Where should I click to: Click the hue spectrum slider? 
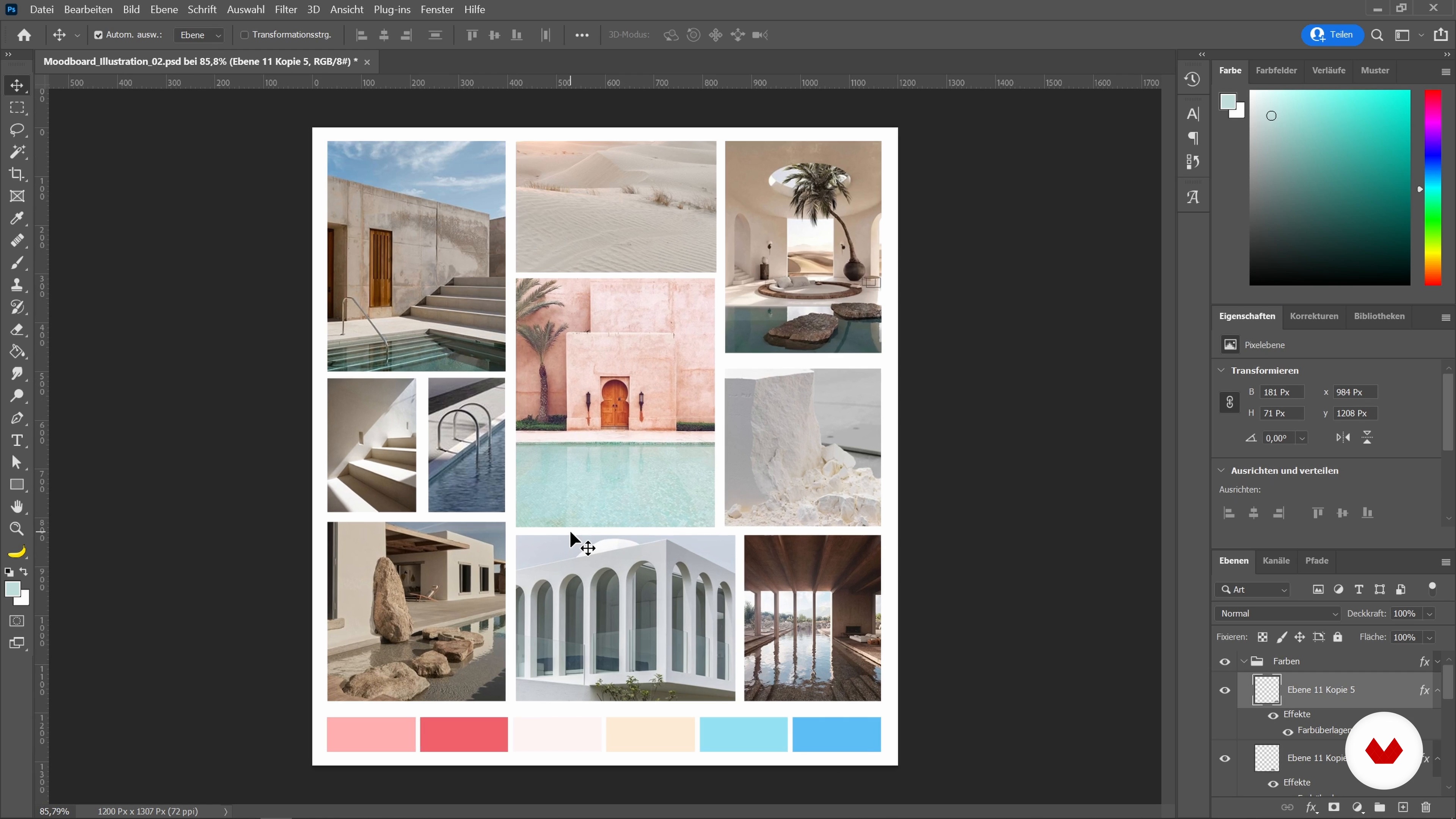click(1432, 188)
